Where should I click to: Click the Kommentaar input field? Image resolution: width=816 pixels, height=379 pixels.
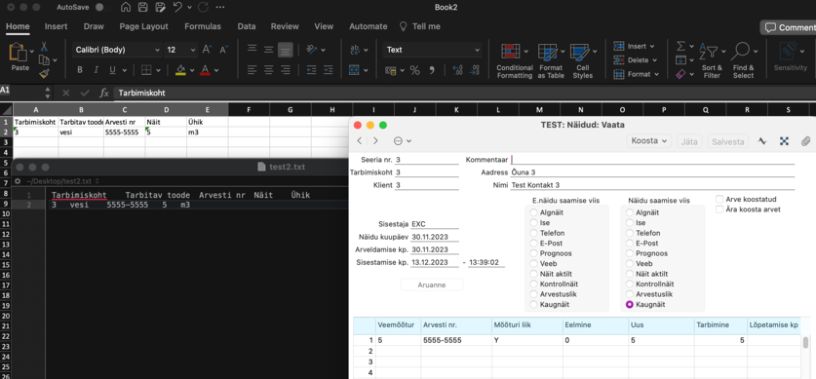tap(653, 160)
